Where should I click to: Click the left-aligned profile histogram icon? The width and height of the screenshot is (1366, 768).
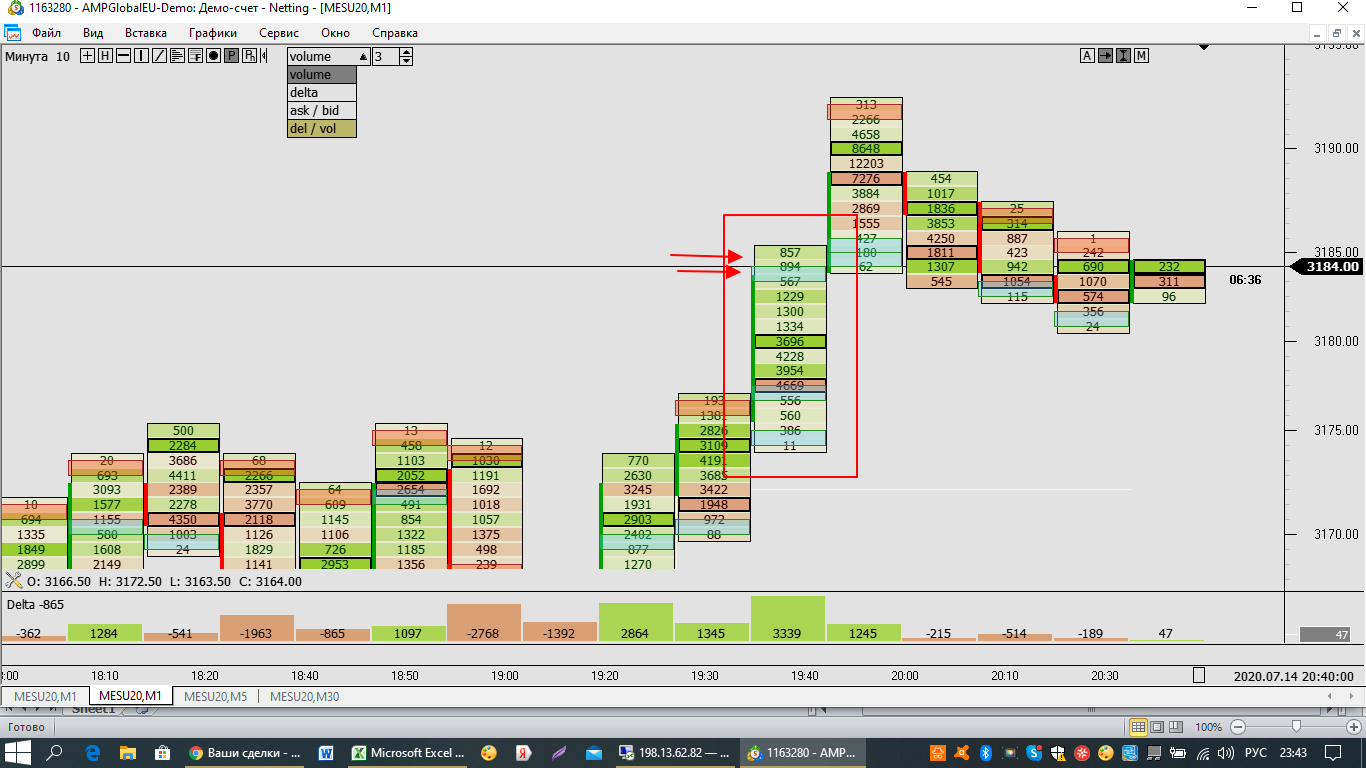pos(177,56)
